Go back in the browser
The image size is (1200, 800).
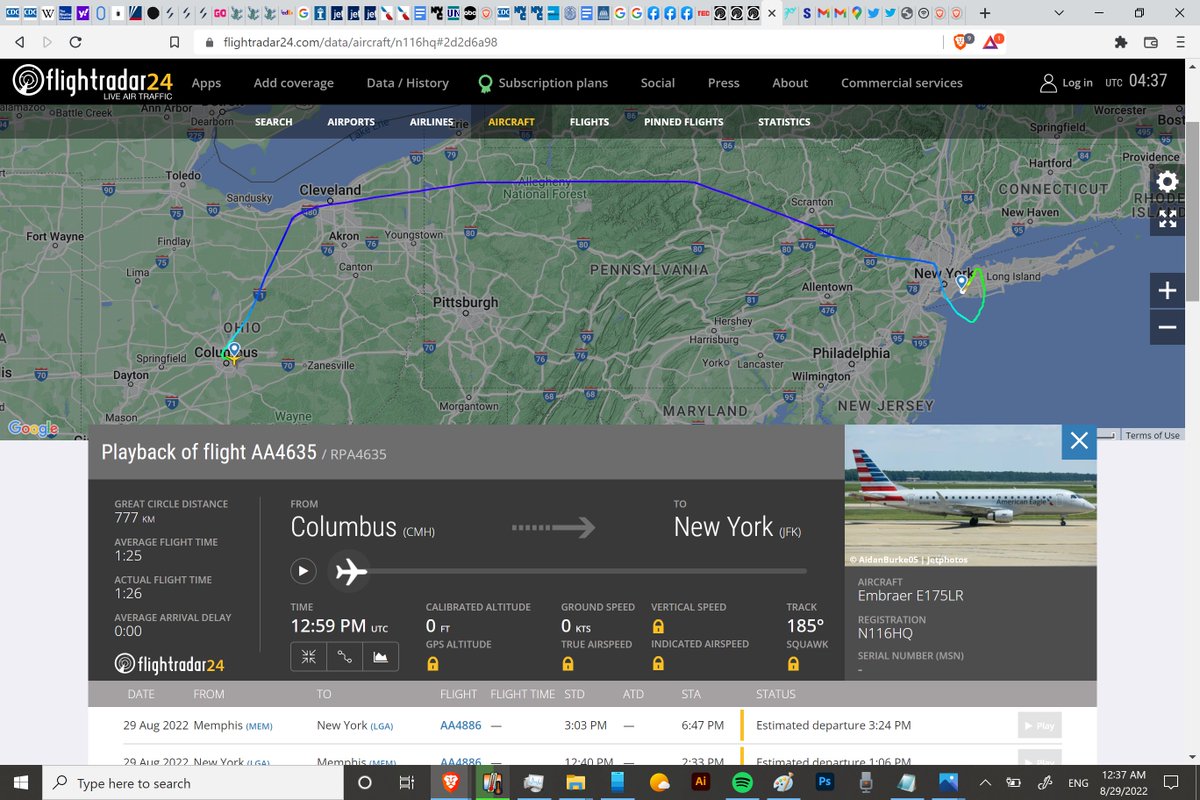[x=21, y=42]
